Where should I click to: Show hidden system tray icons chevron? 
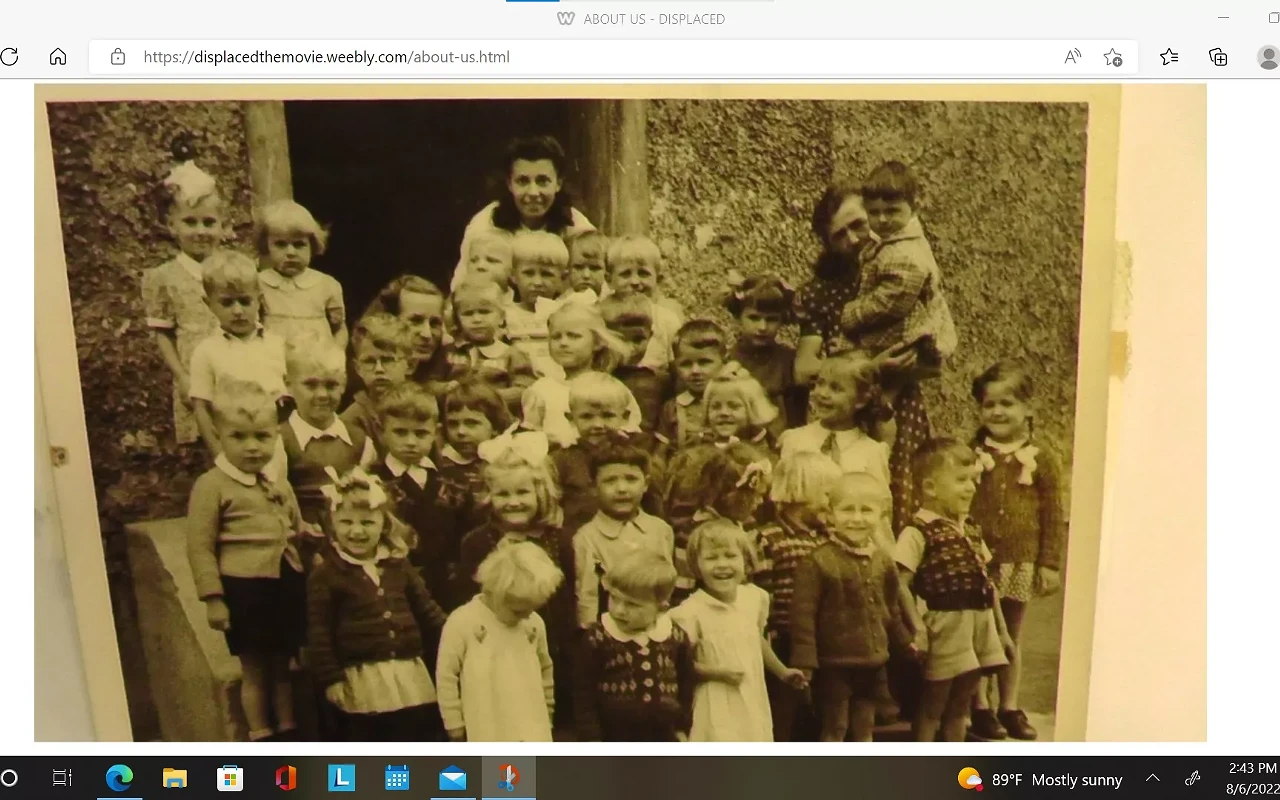tap(1153, 778)
